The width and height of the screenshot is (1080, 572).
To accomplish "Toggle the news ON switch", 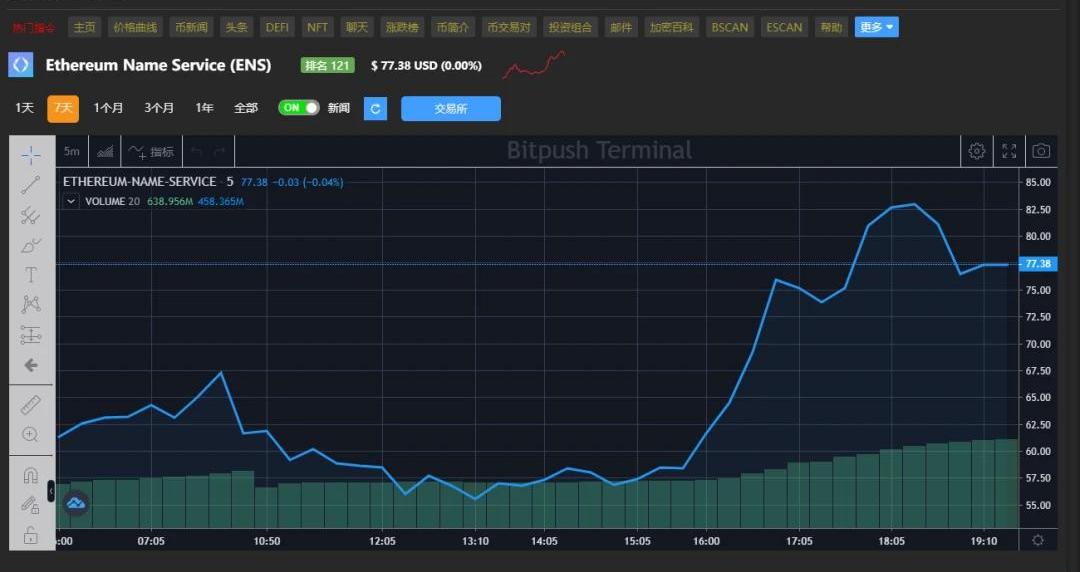I will point(299,108).
